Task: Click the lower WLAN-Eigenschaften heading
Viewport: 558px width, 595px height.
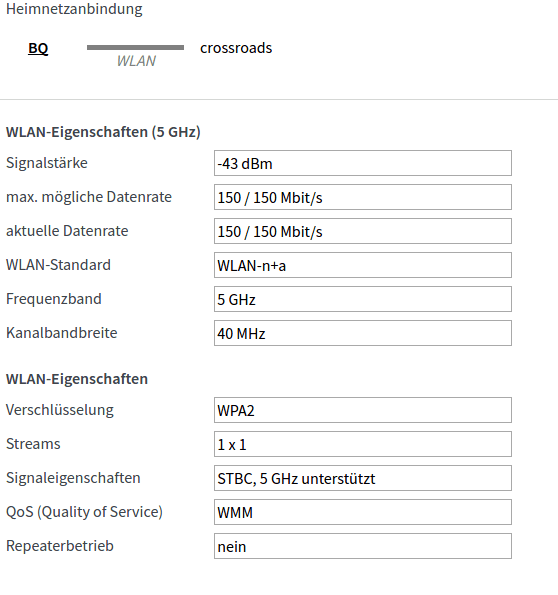Action: pos(77,379)
